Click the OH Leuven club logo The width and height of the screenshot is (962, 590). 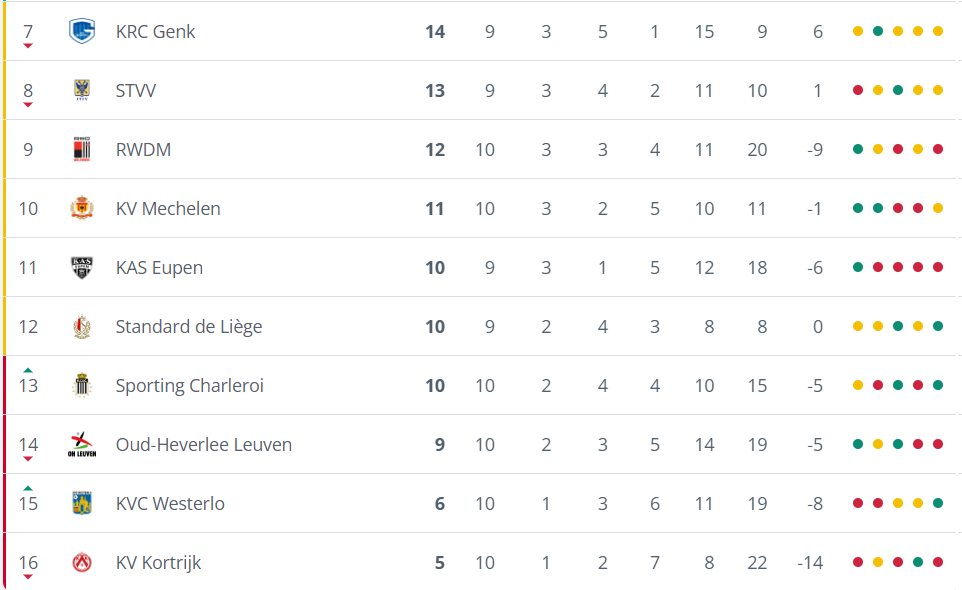pos(82,444)
